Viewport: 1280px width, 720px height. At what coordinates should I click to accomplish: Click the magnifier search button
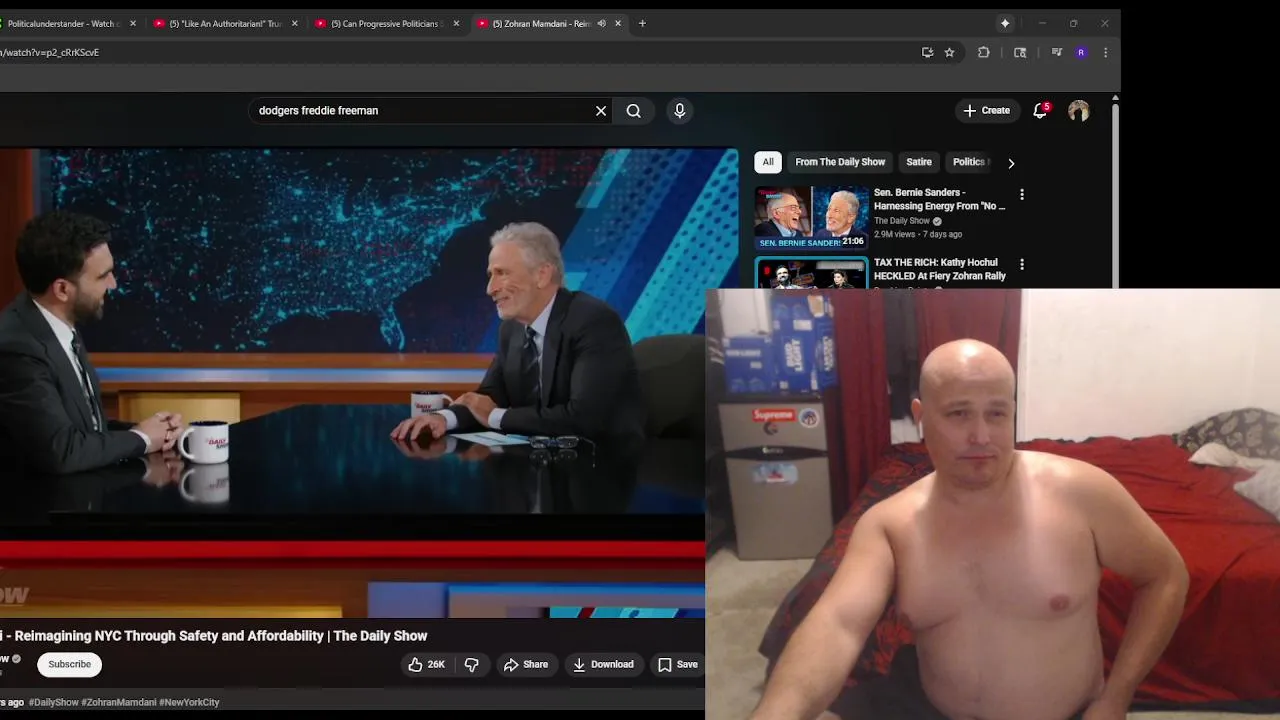(x=634, y=111)
